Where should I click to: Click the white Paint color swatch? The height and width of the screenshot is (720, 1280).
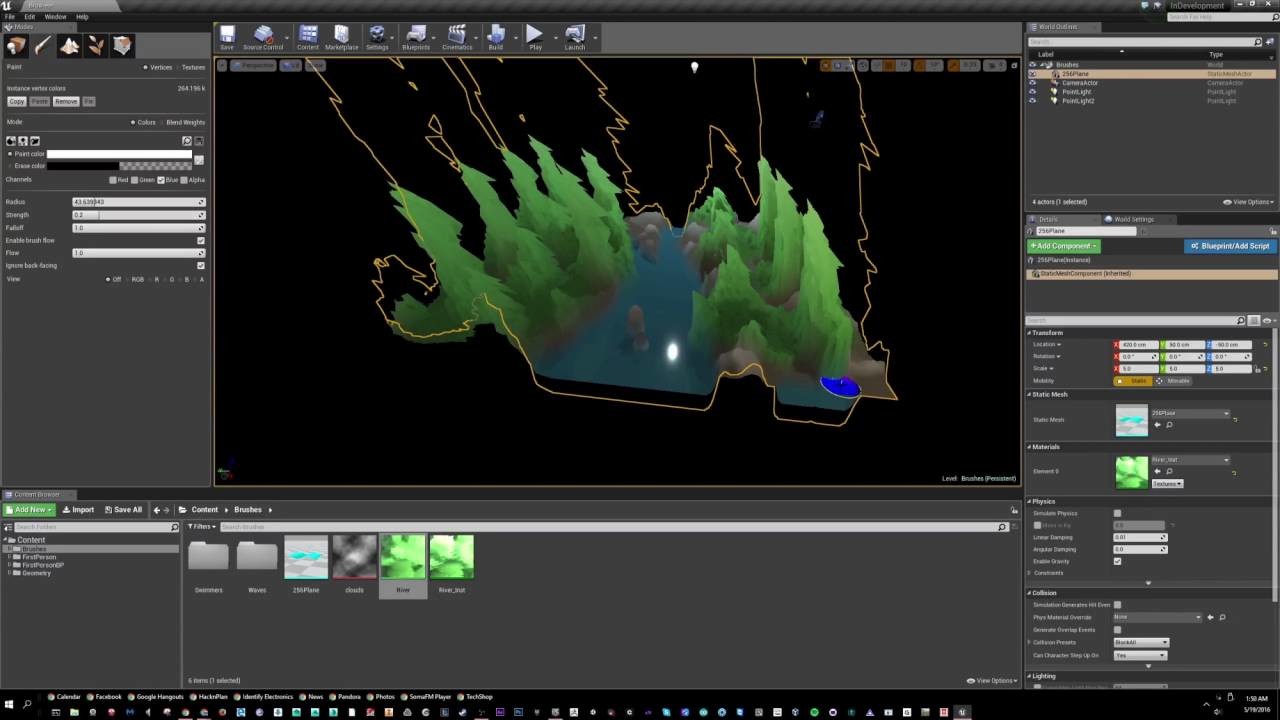coord(118,154)
